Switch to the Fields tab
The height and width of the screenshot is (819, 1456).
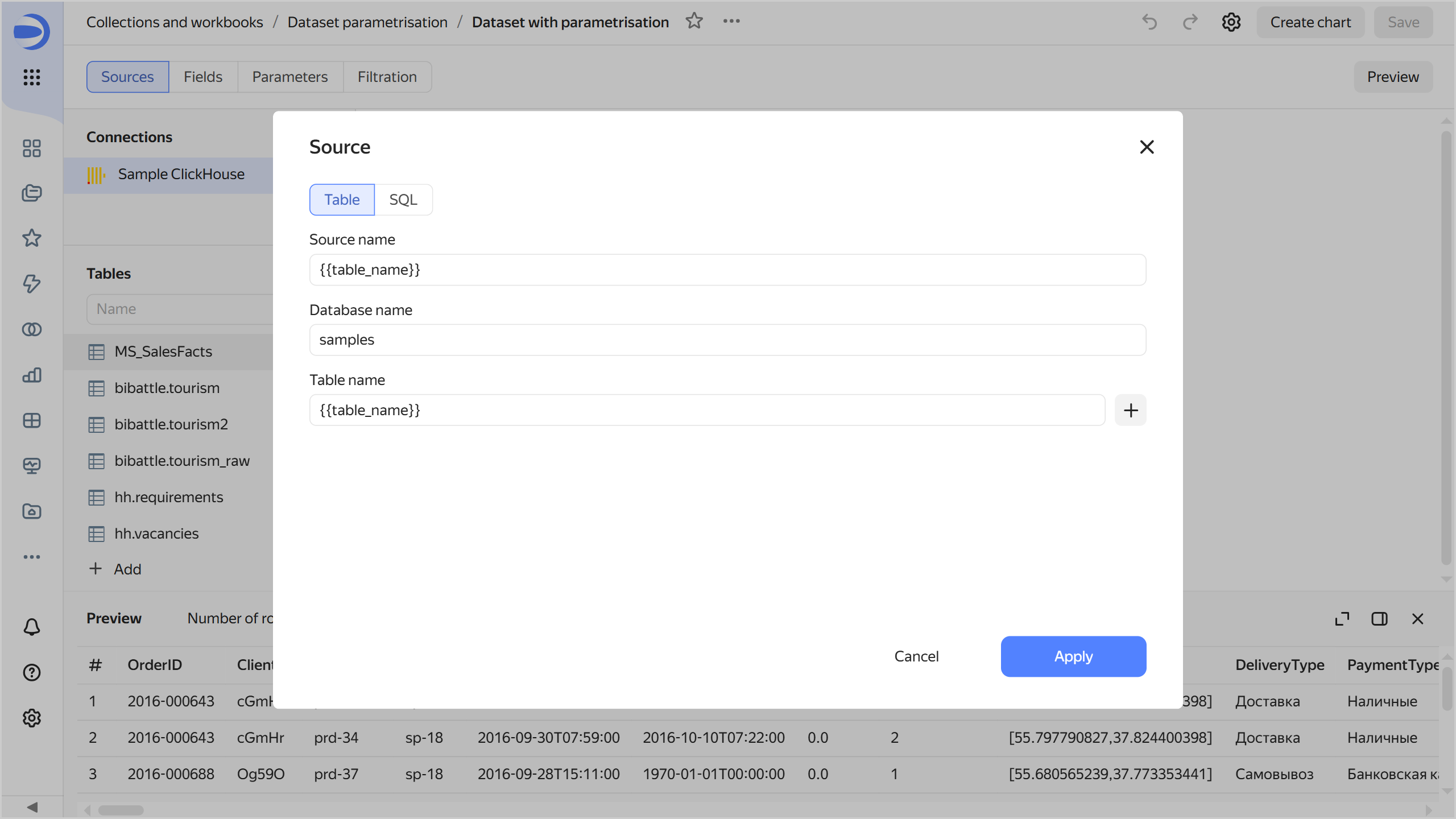click(x=202, y=77)
